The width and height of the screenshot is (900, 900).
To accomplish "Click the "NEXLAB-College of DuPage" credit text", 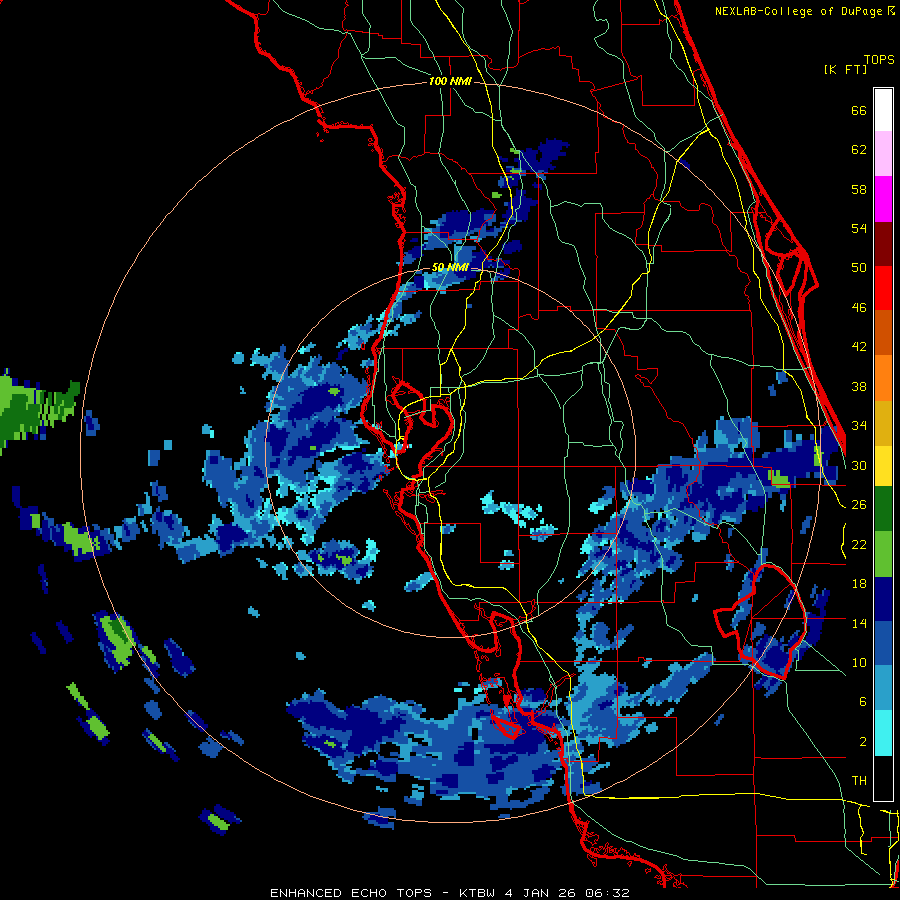I will pos(800,11).
